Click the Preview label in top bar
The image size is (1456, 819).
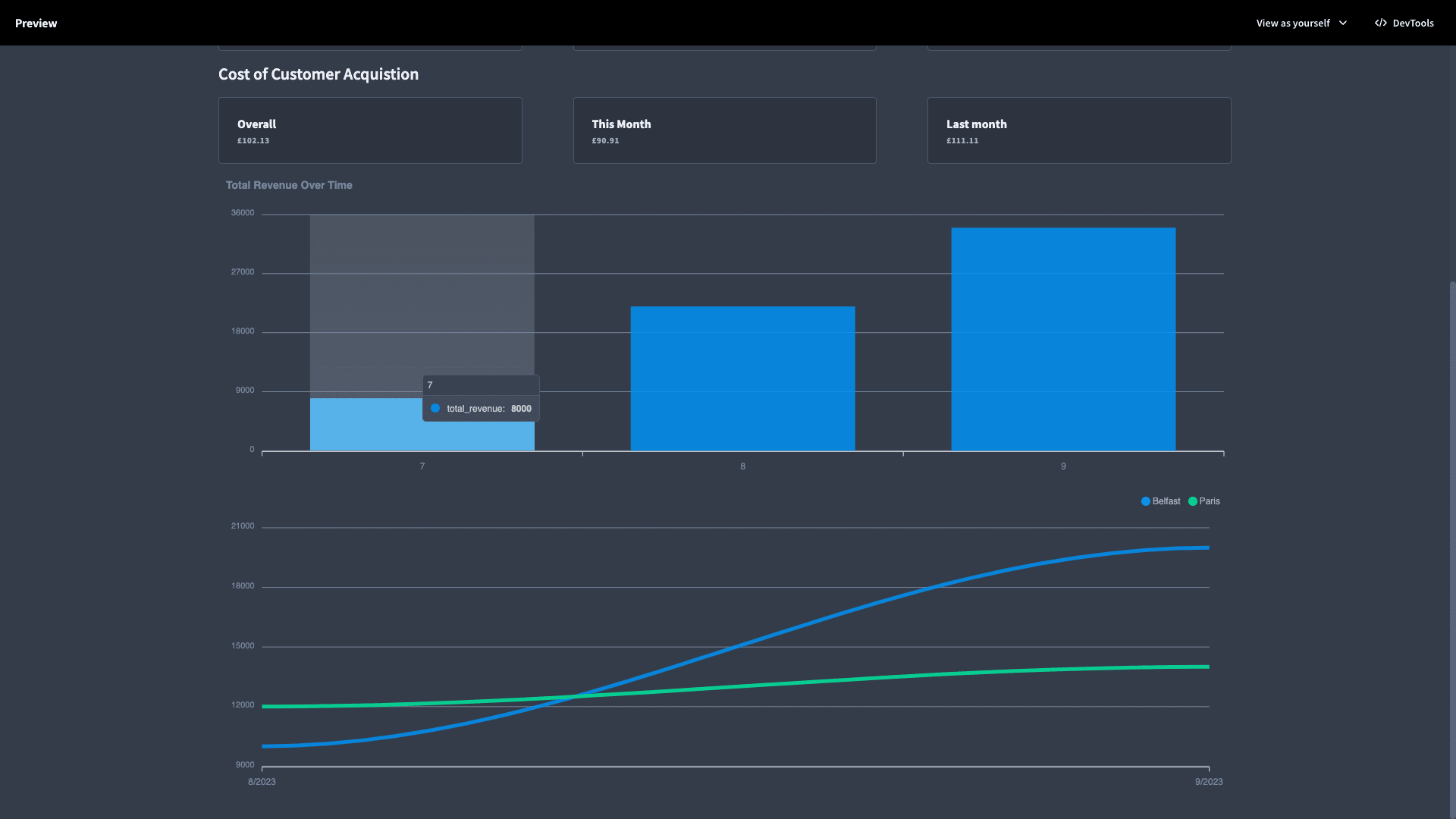pos(36,24)
